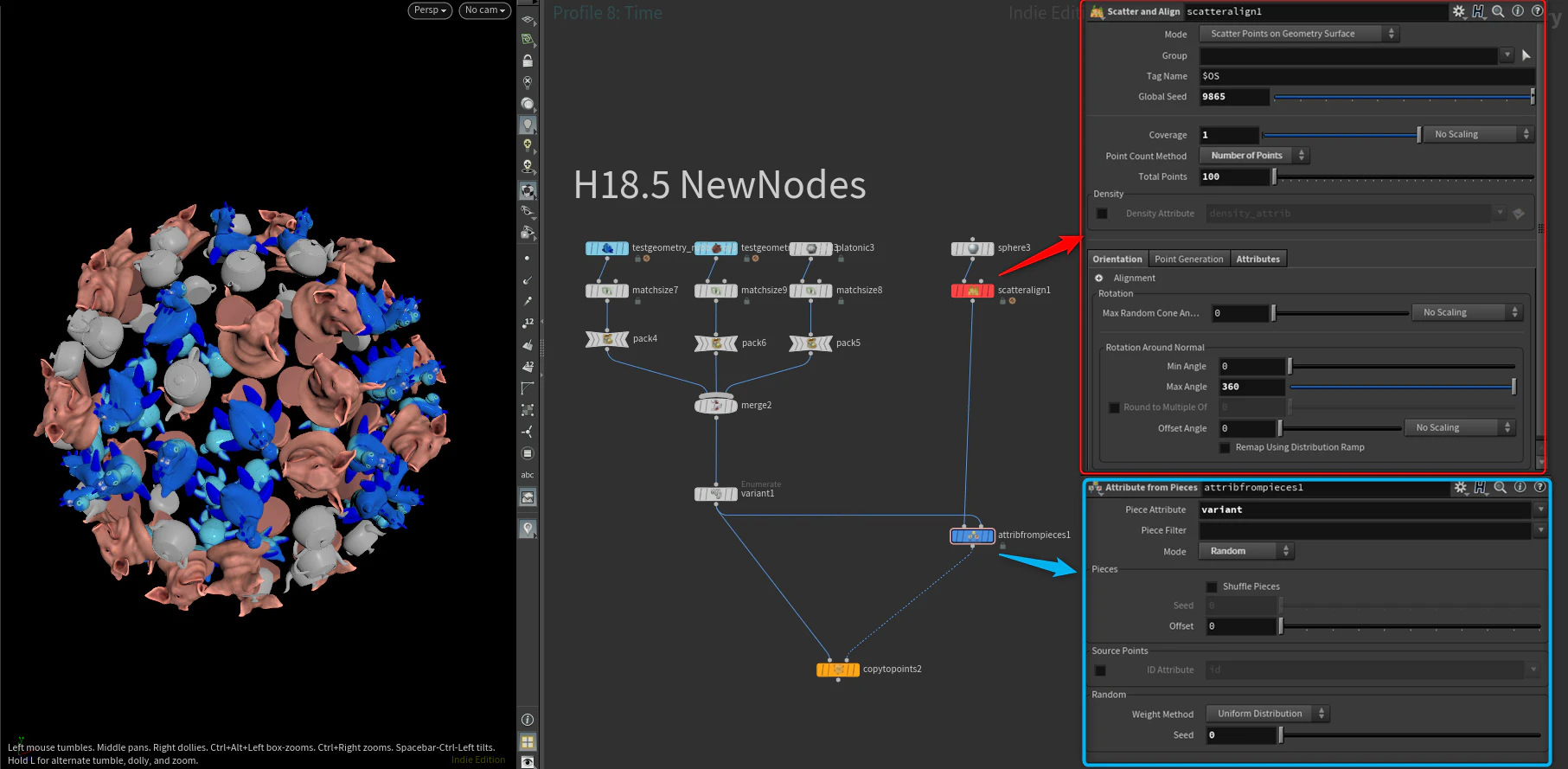
Task: Open Coverage No Scaling dropdown
Action: click(x=1479, y=134)
